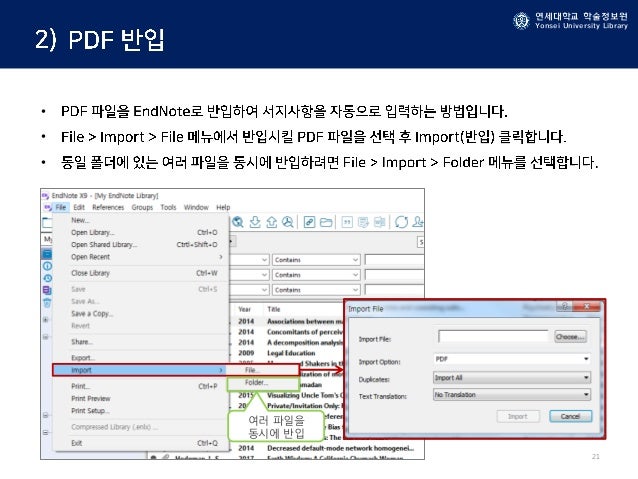This screenshot has width=638, height=479.
Task: Click the Open Link toolbar icon
Action: [x=309, y=222]
